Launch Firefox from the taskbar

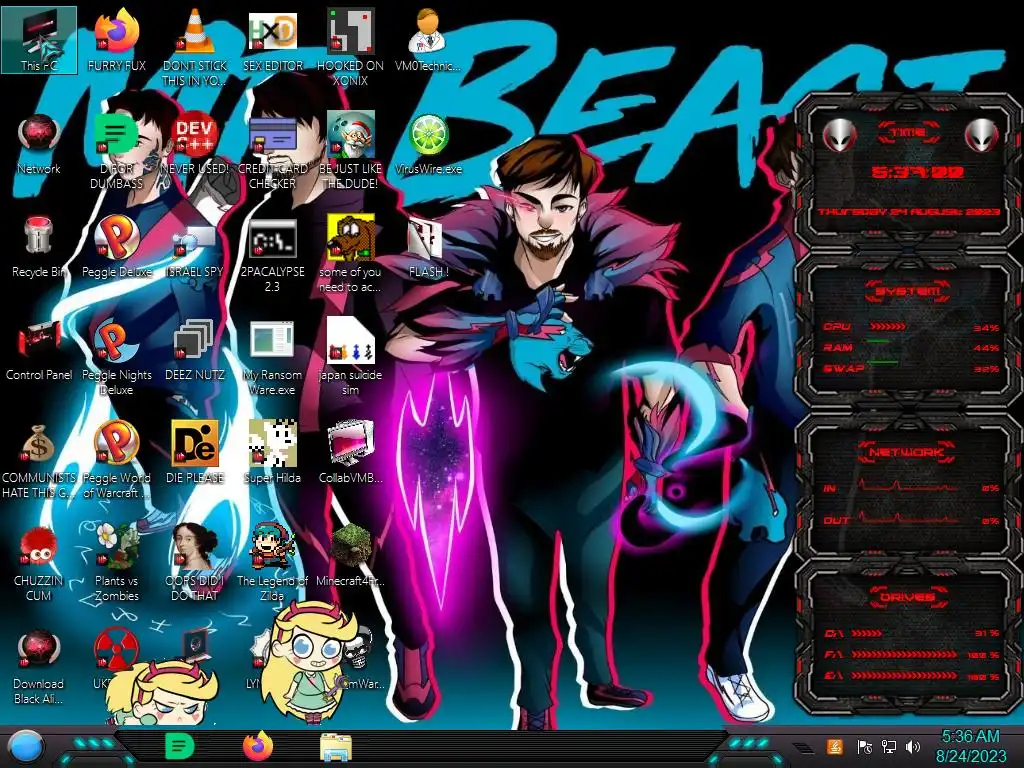tap(258, 746)
